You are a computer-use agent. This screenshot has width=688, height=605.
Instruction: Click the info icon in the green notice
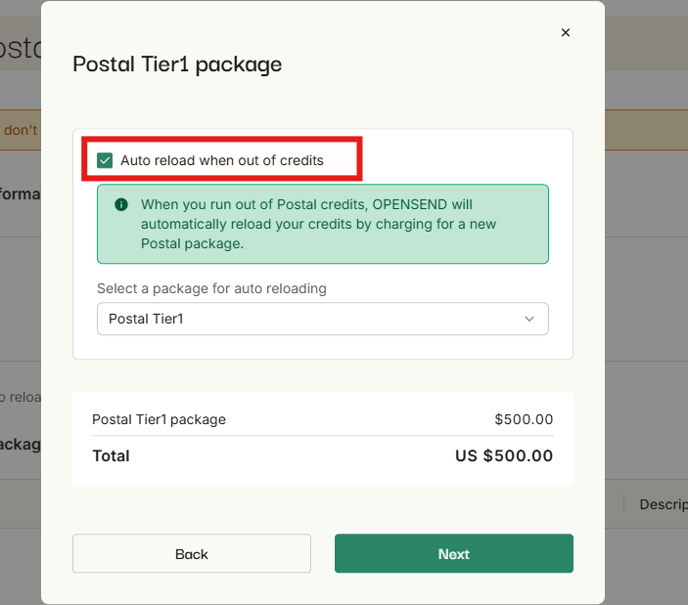click(x=121, y=205)
